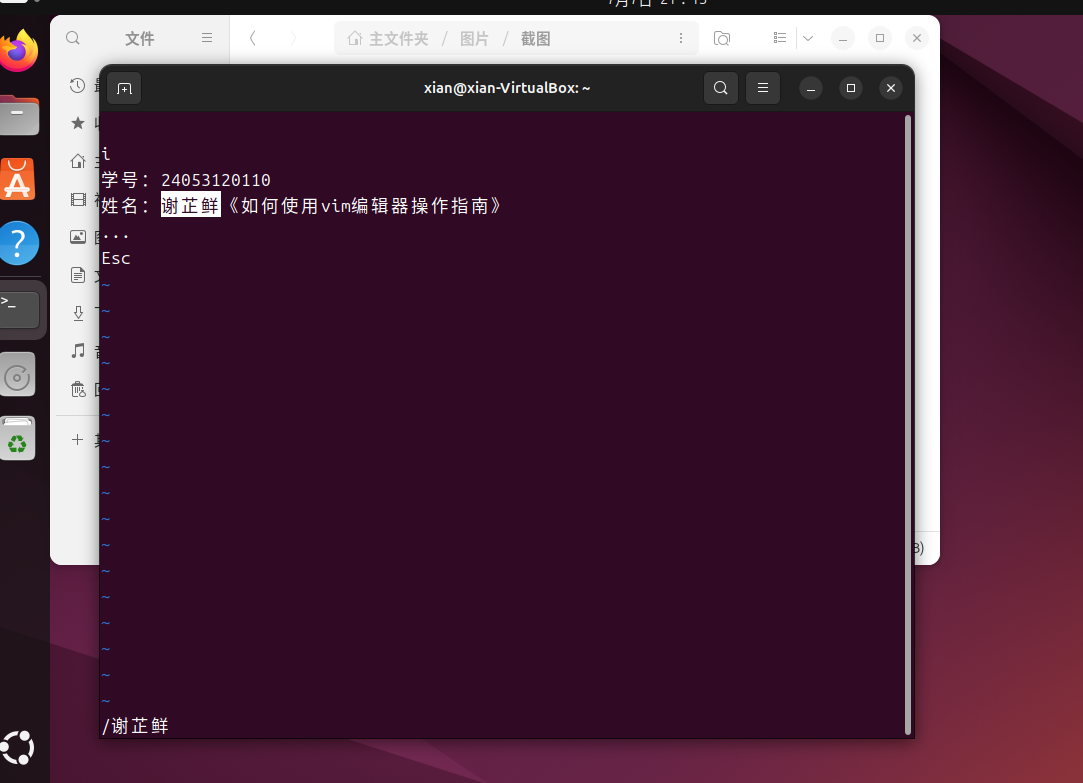
Task: Click 截图 in Files path bar
Action: (535, 39)
